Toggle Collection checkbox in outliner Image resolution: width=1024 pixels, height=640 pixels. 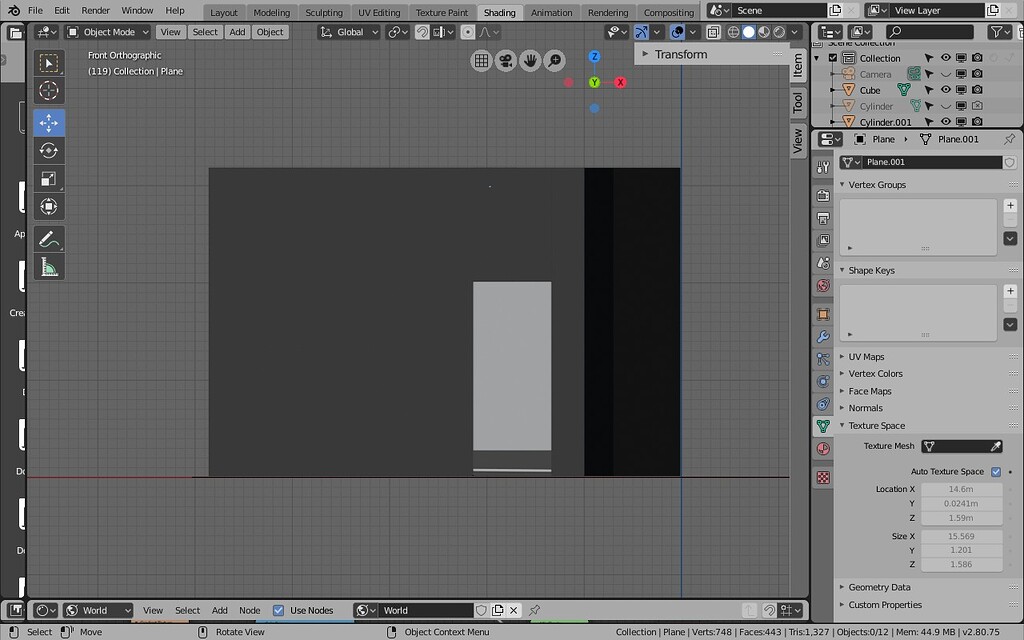coord(833,58)
